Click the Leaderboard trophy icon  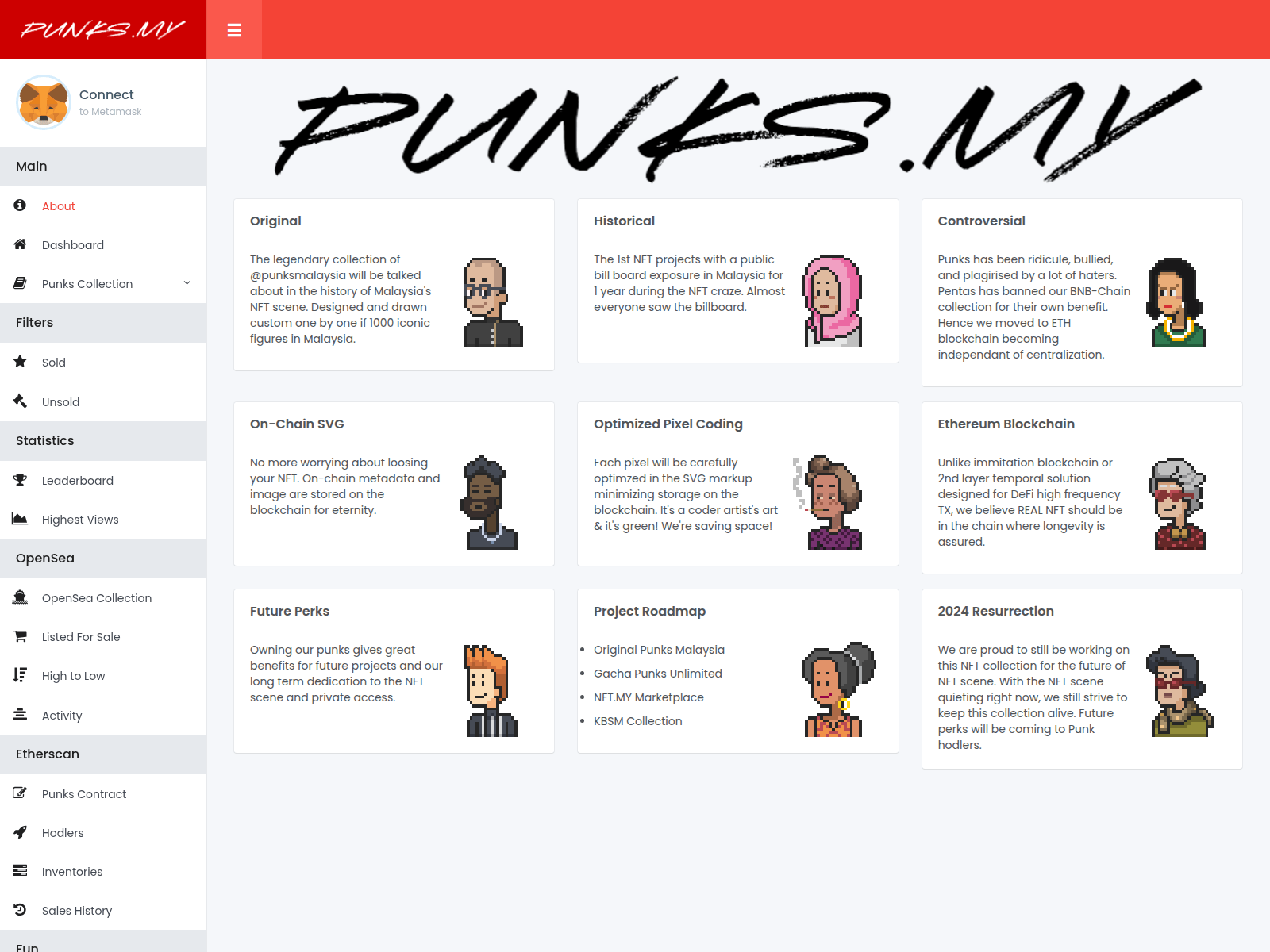(21, 480)
